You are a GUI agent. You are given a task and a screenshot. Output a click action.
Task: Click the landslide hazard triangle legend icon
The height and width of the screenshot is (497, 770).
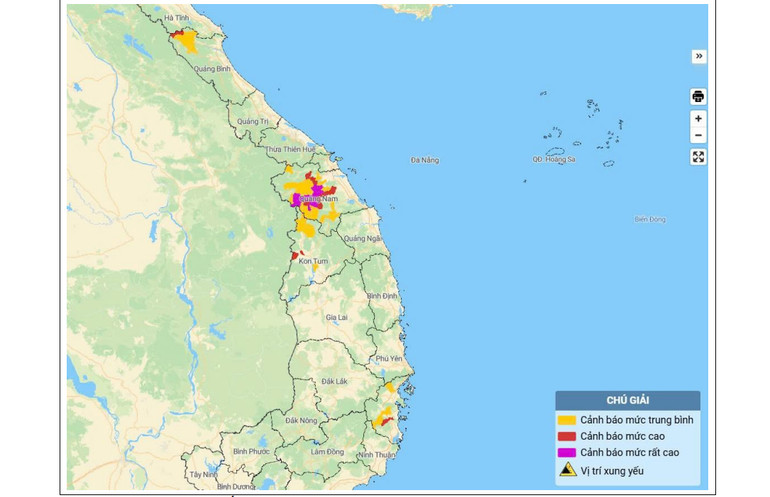[567, 469]
